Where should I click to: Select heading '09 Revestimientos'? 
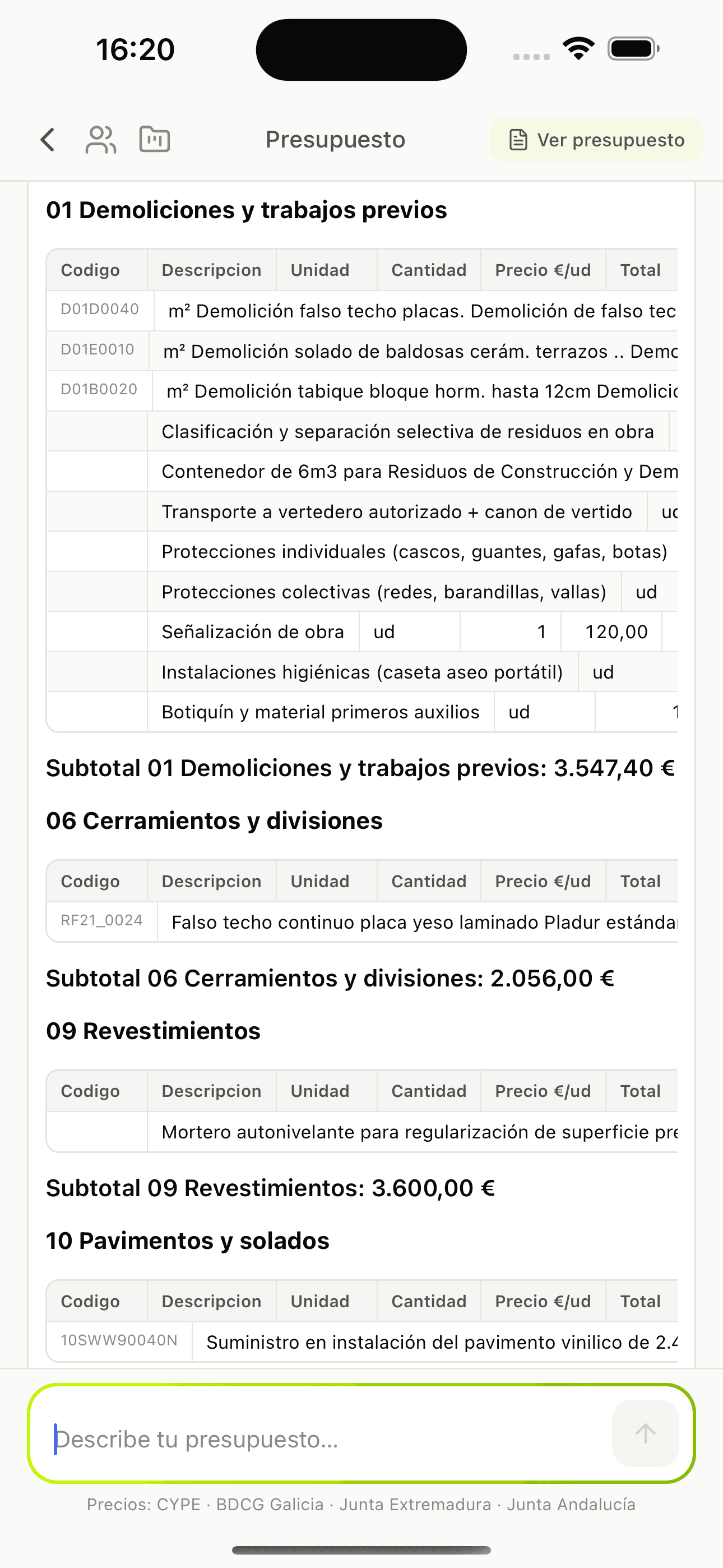[x=154, y=1031]
